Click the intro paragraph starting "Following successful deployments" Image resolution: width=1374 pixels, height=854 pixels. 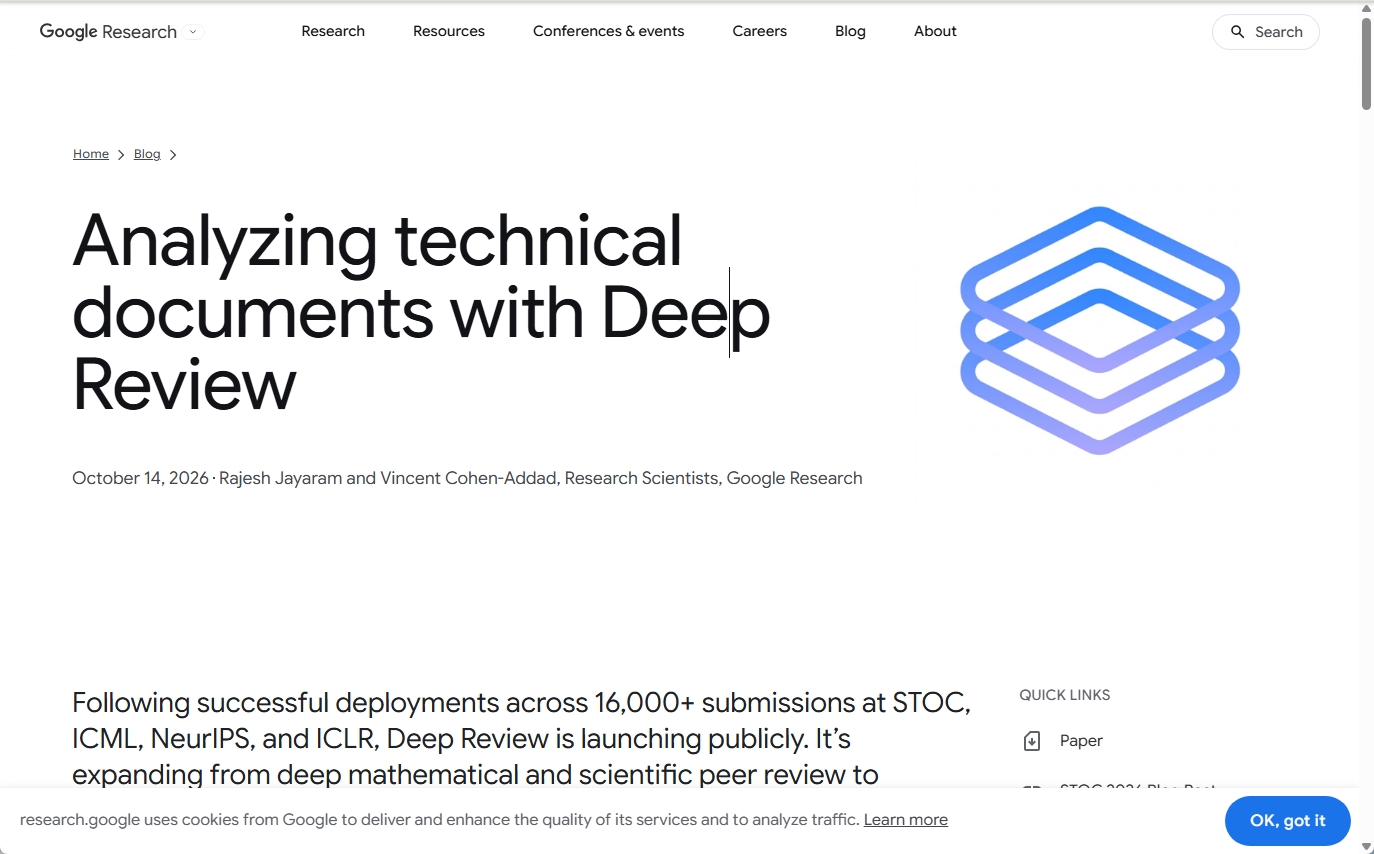point(521,738)
